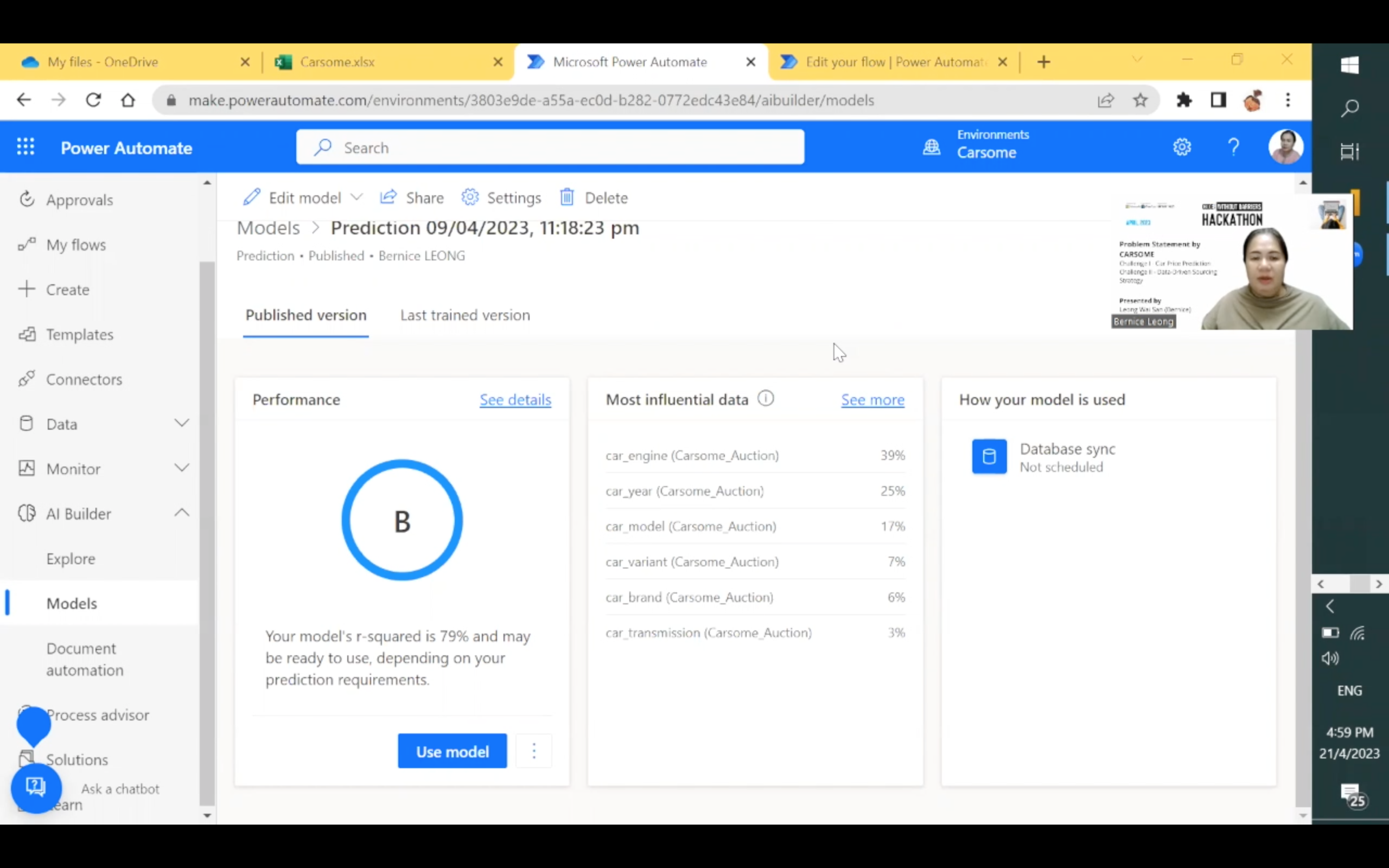Open the app launcher waffle icon
Image resolution: width=1389 pixels, height=868 pixels.
(x=26, y=148)
